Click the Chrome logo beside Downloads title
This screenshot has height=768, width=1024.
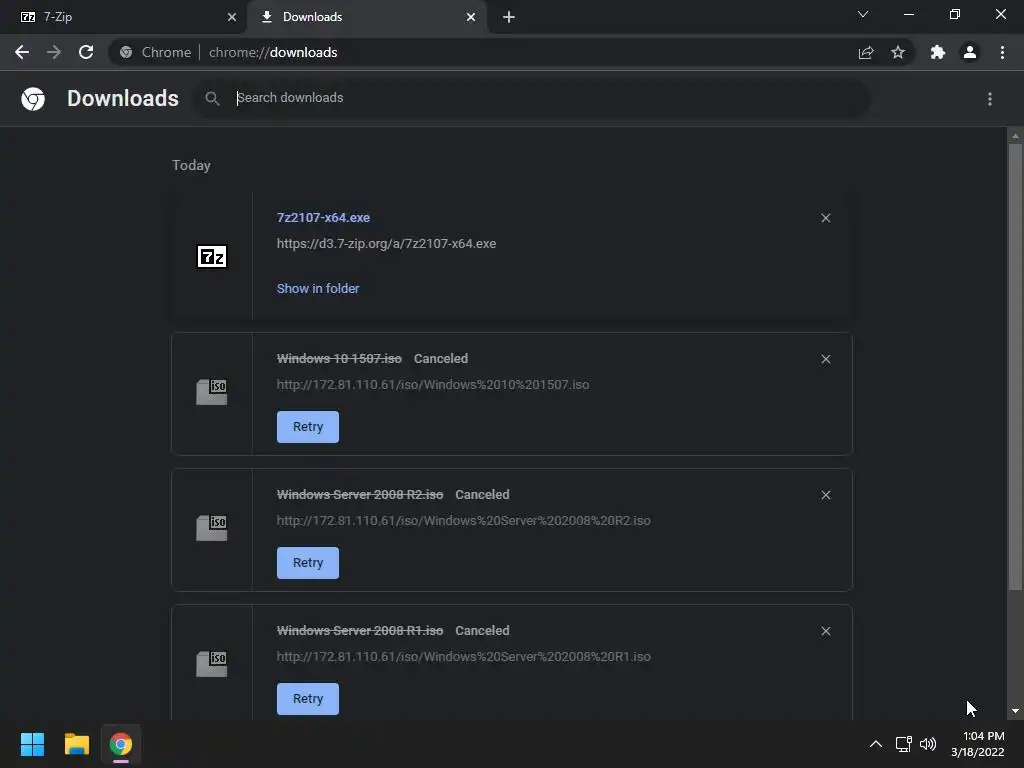(x=33, y=99)
